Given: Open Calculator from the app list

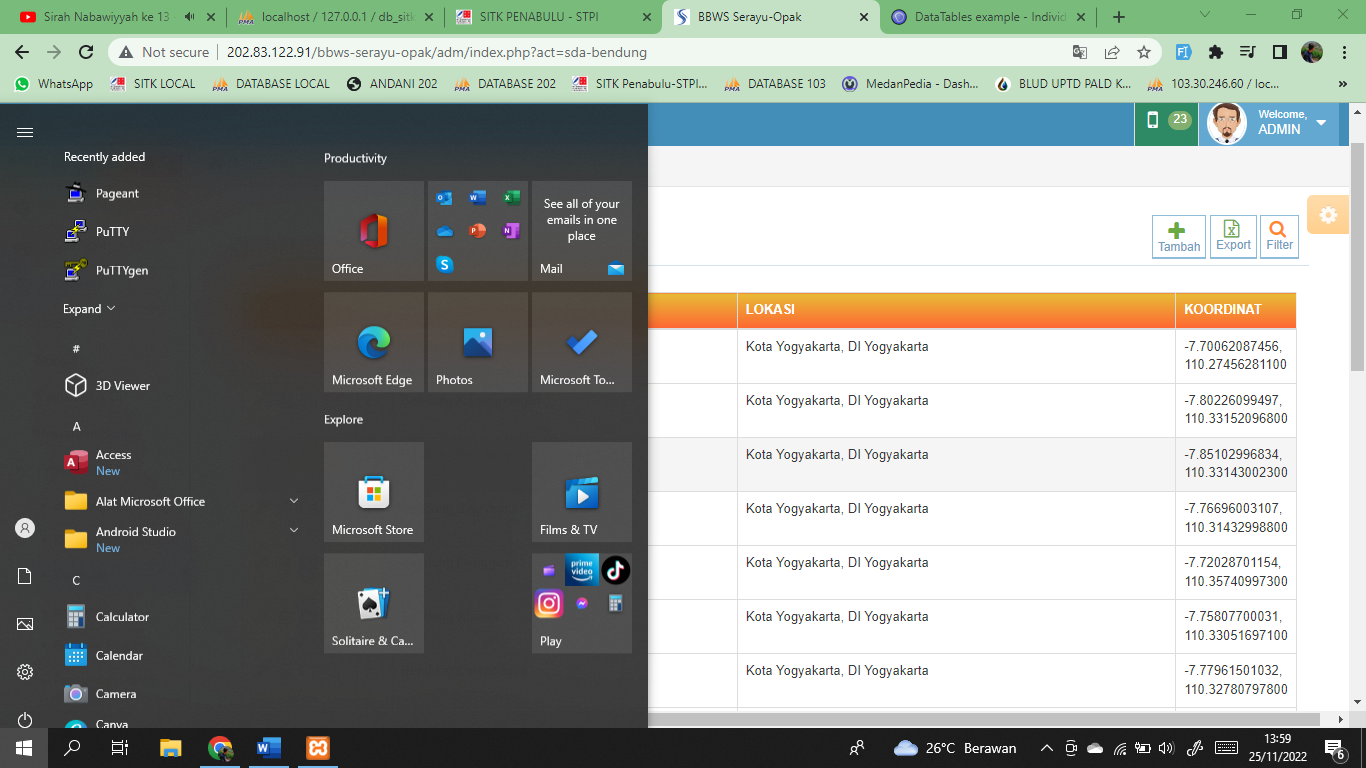Looking at the screenshot, I should tap(122, 617).
